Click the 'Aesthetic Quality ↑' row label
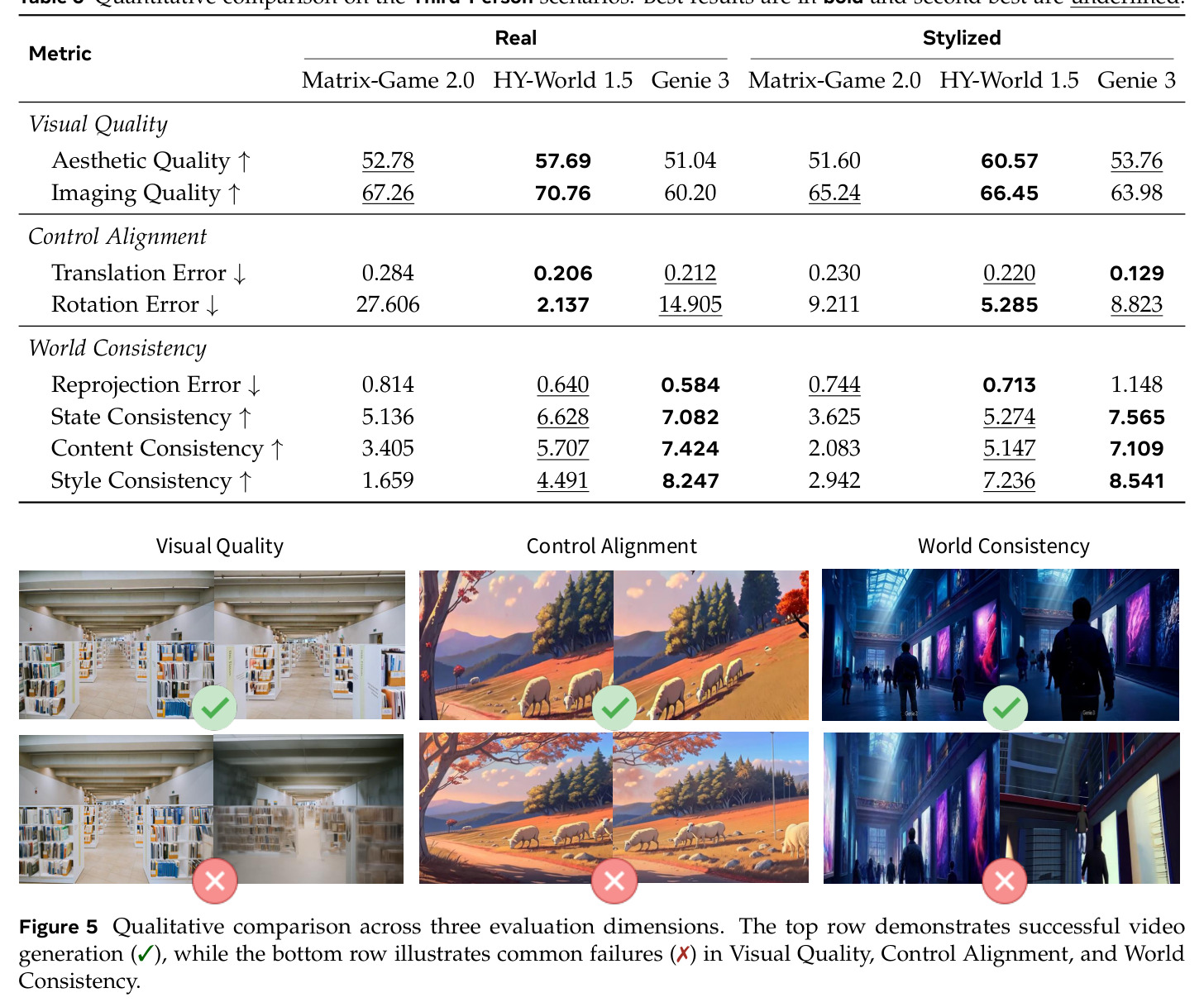This screenshot has height=1007, width=1204. (150, 160)
